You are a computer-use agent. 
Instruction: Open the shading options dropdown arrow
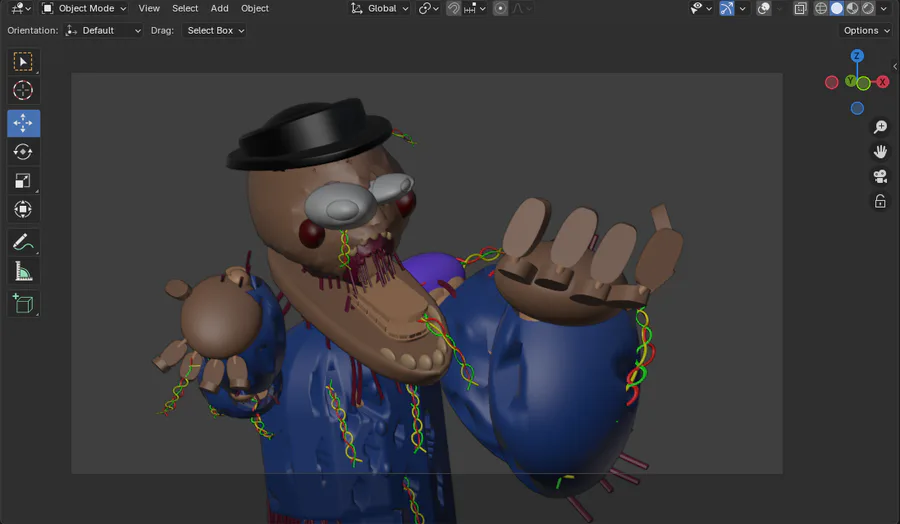[x=883, y=8]
